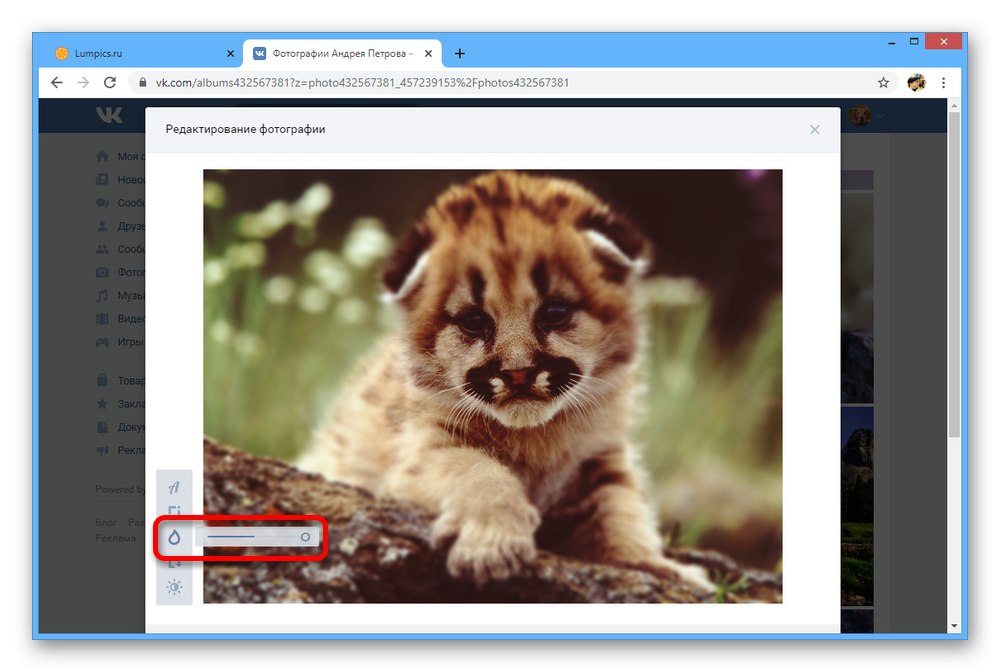Click the Реклама footer link
1000x672 pixels.
tap(115, 538)
